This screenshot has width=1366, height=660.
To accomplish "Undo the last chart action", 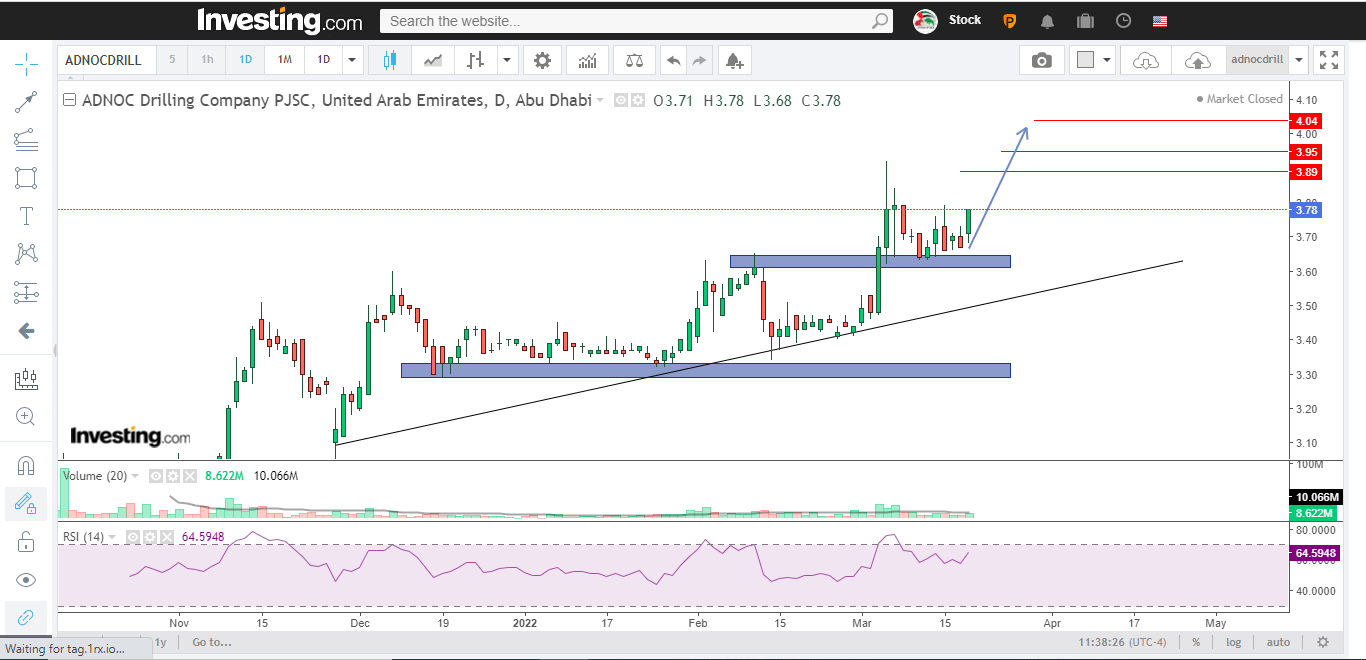I will coord(673,60).
